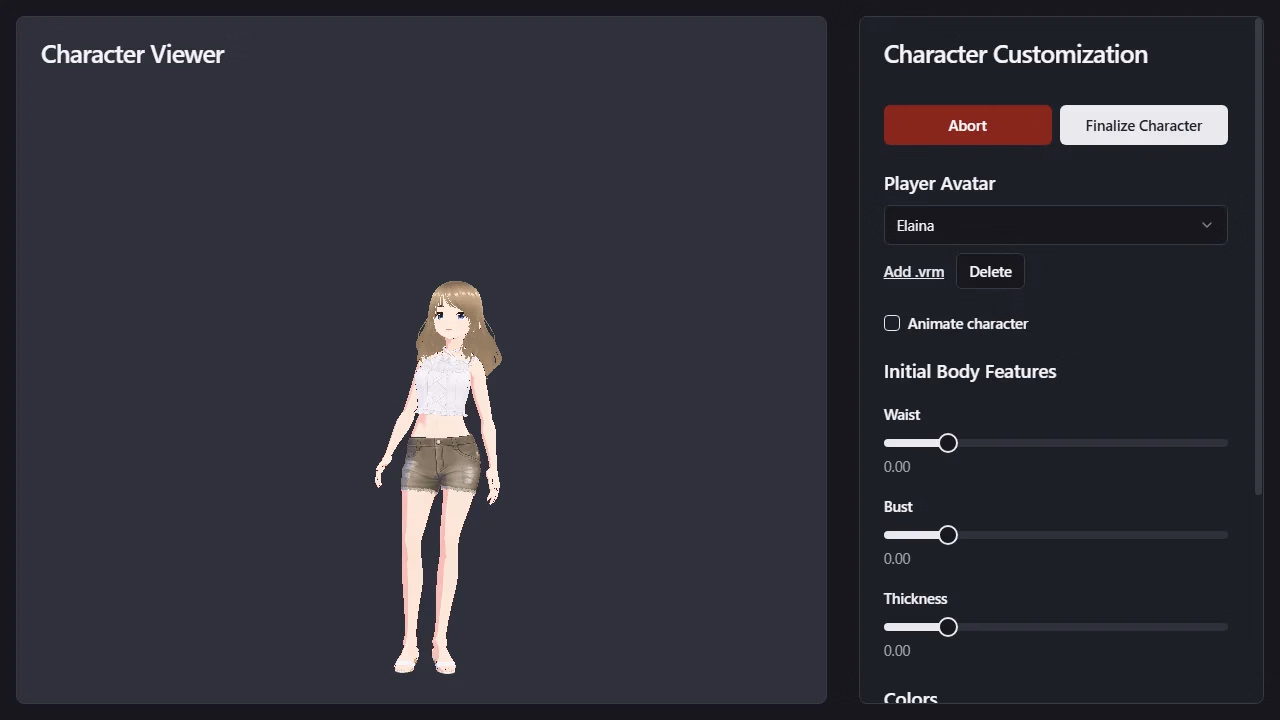Click the far right end of the Waist track
The image size is (1280, 720).
1224,443
